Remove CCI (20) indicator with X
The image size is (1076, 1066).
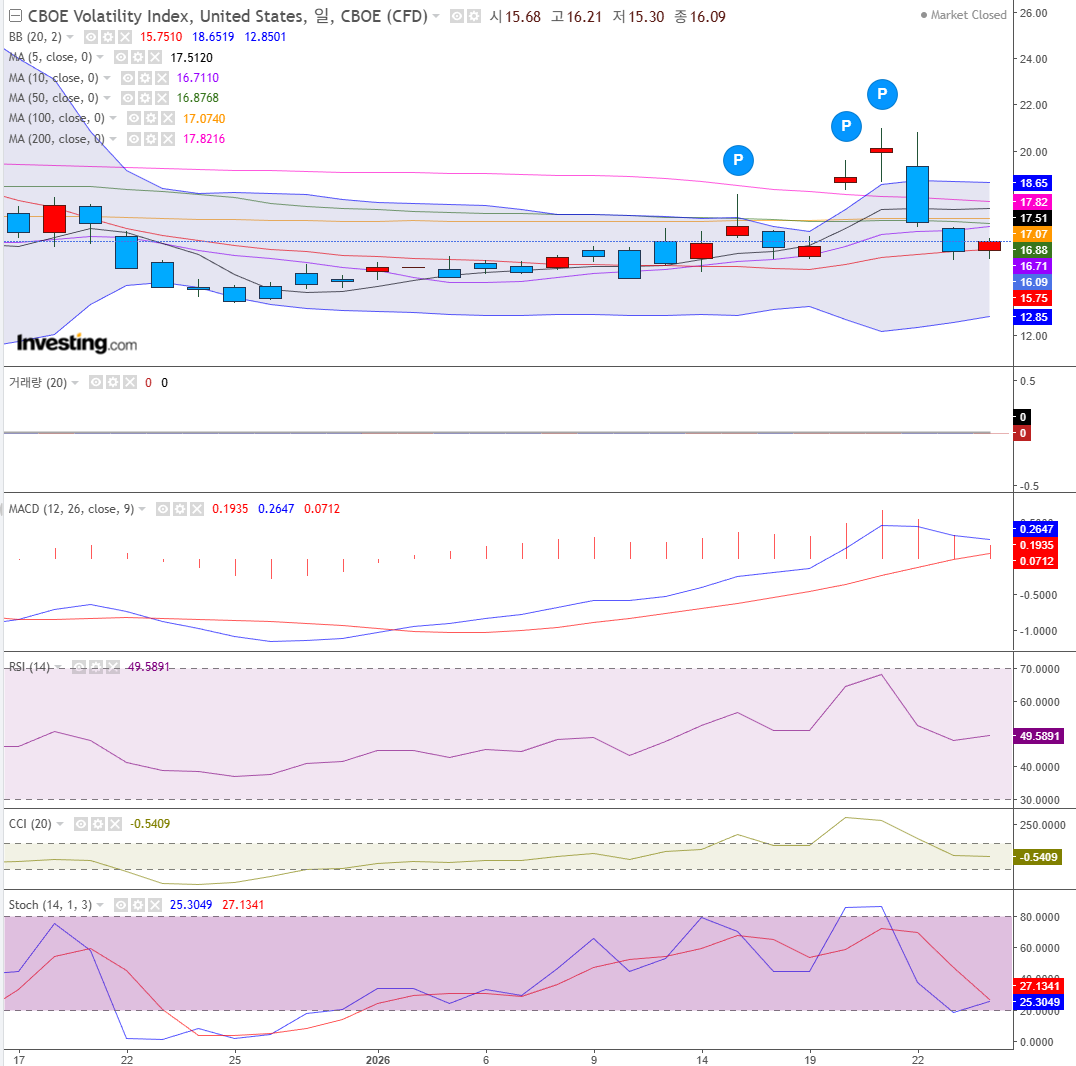(115, 824)
